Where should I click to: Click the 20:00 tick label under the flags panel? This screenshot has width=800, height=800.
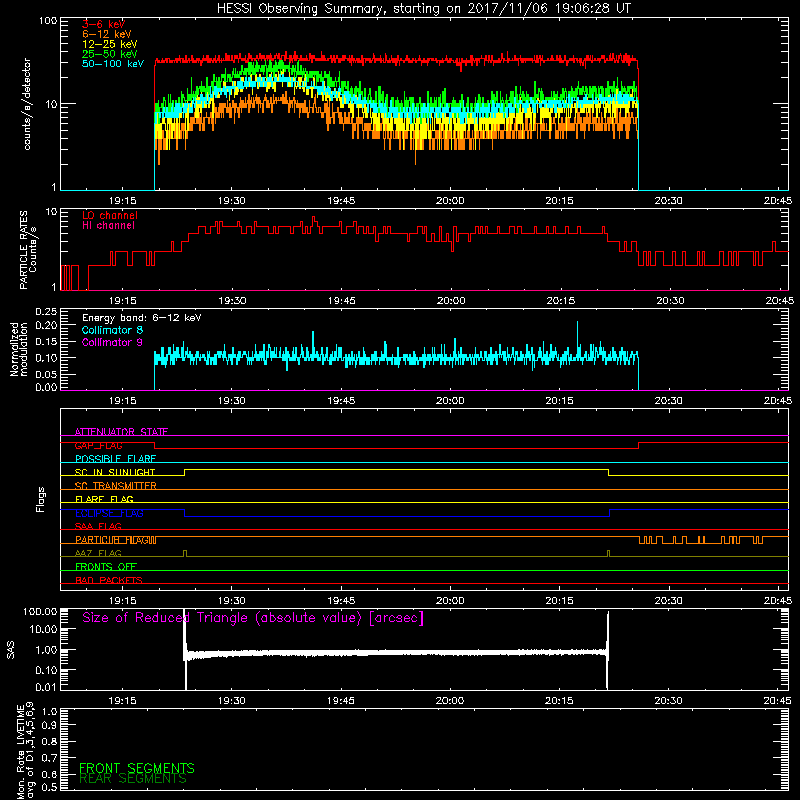point(450,601)
